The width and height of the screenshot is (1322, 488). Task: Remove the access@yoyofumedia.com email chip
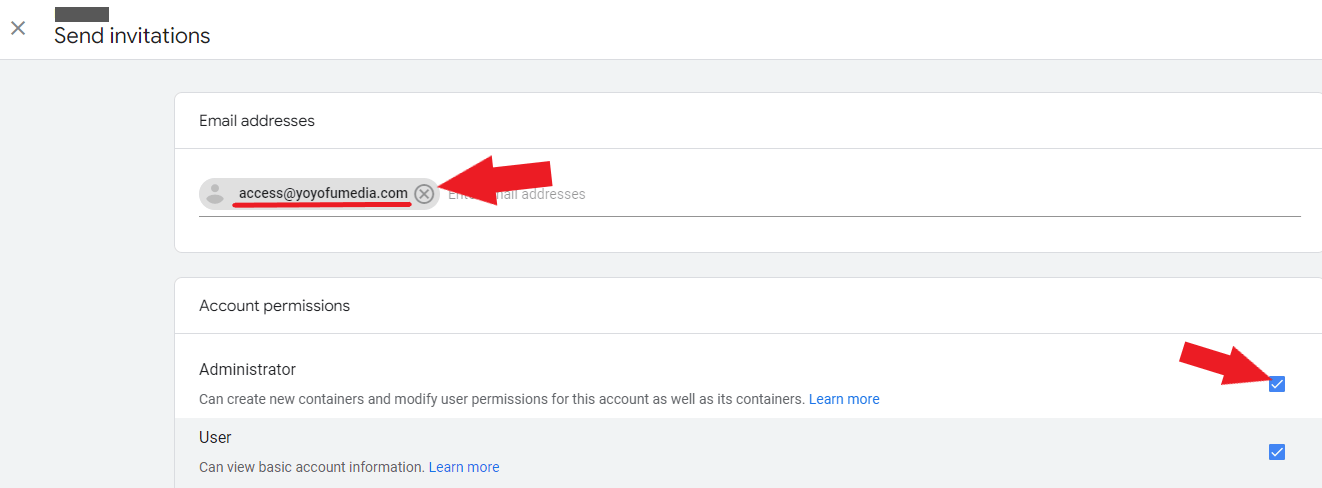[424, 194]
